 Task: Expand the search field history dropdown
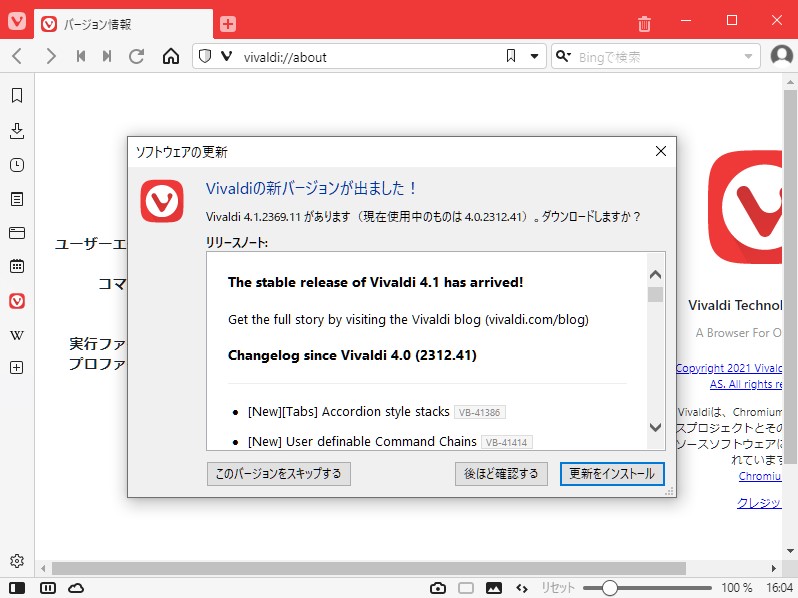(748, 56)
